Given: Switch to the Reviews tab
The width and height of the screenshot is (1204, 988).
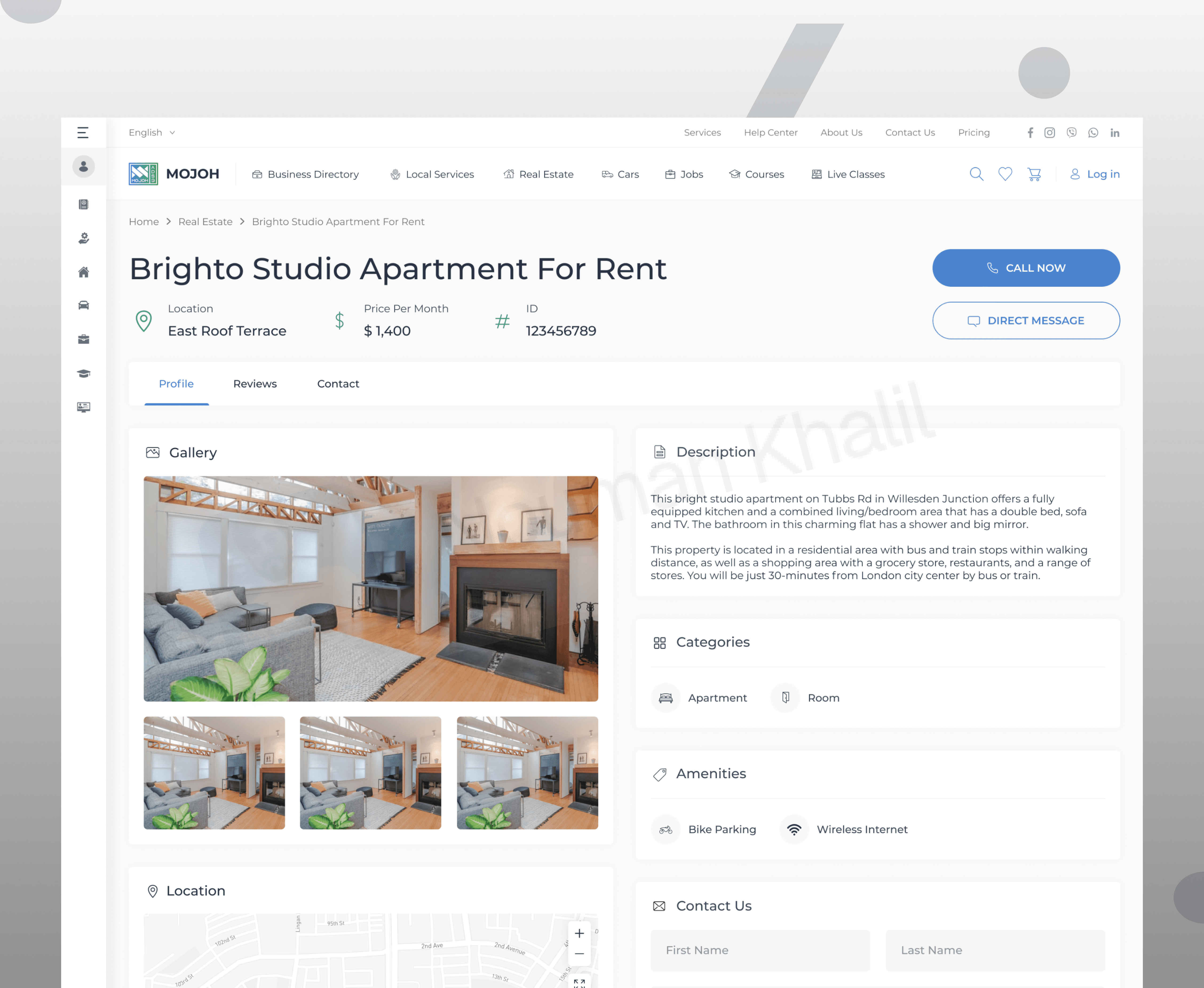Looking at the screenshot, I should pyautogui.click(x=255, y=384).
